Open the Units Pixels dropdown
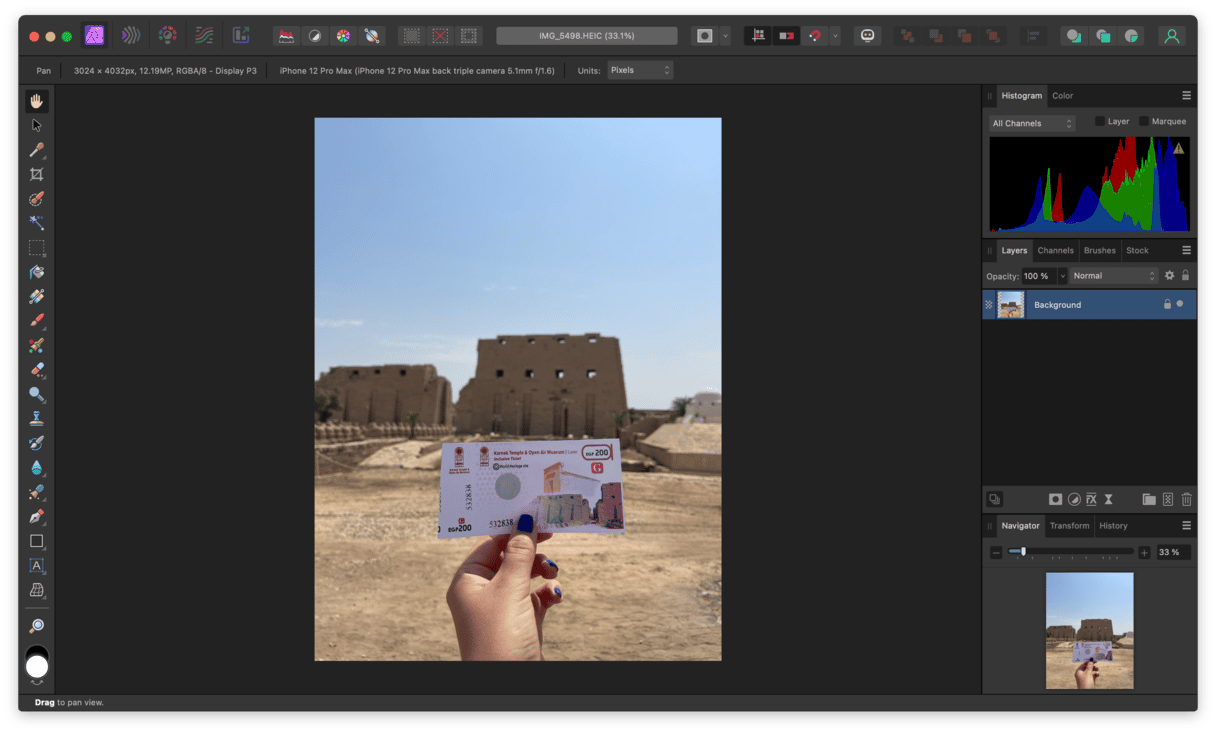The width and height of the screenshot is (1216, 733). click(640, 70)
